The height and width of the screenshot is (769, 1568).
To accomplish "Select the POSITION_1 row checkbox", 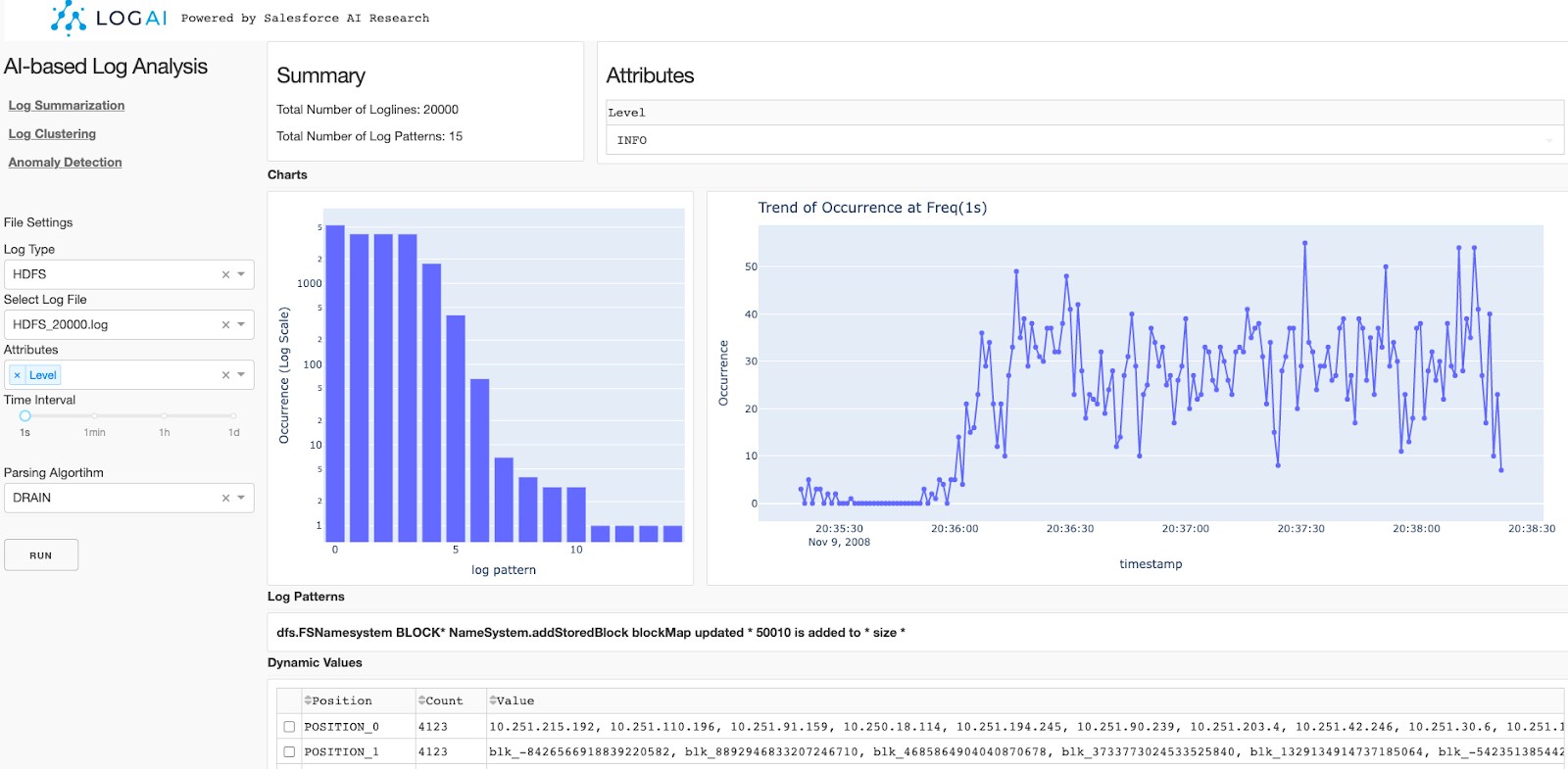I will [x=289, y=752].
